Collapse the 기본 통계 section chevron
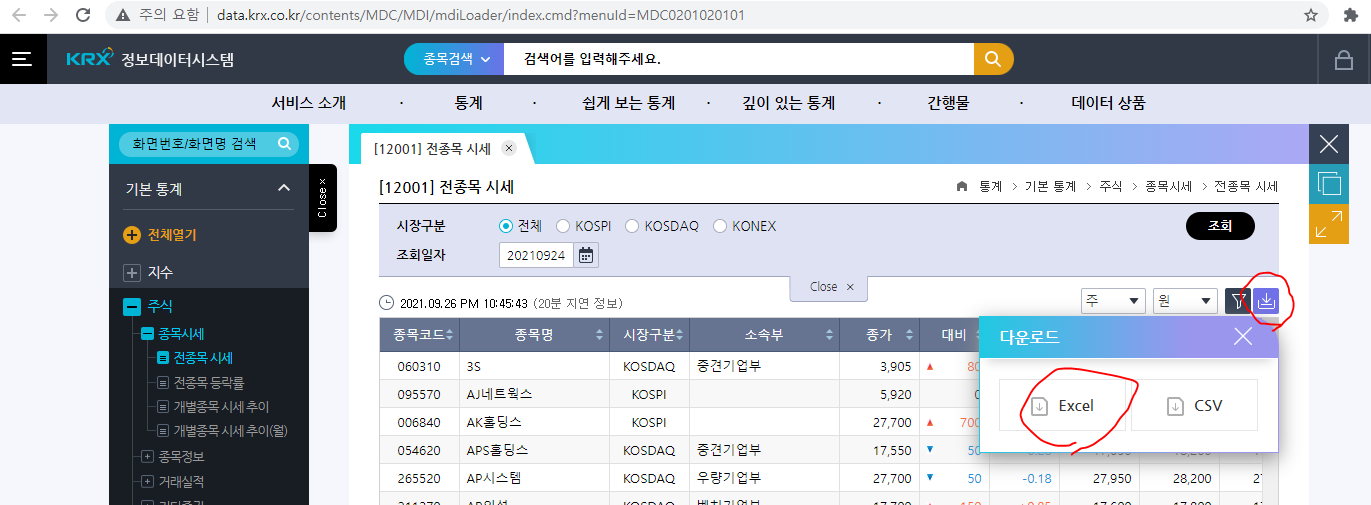Screen dimensions: 1371x505 click(x=284, y=188)
